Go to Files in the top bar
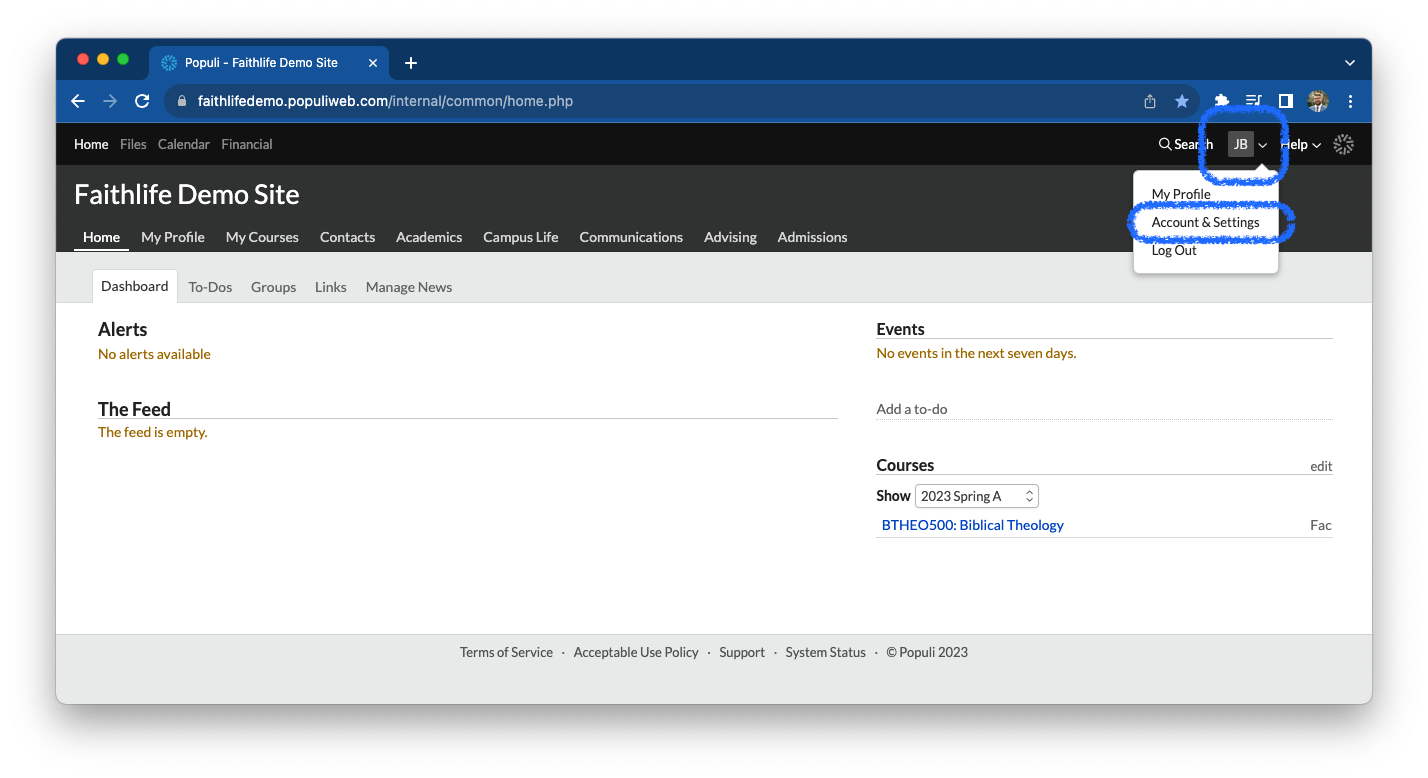Viewport: 1428px width, 778px height. click(133, 144)
